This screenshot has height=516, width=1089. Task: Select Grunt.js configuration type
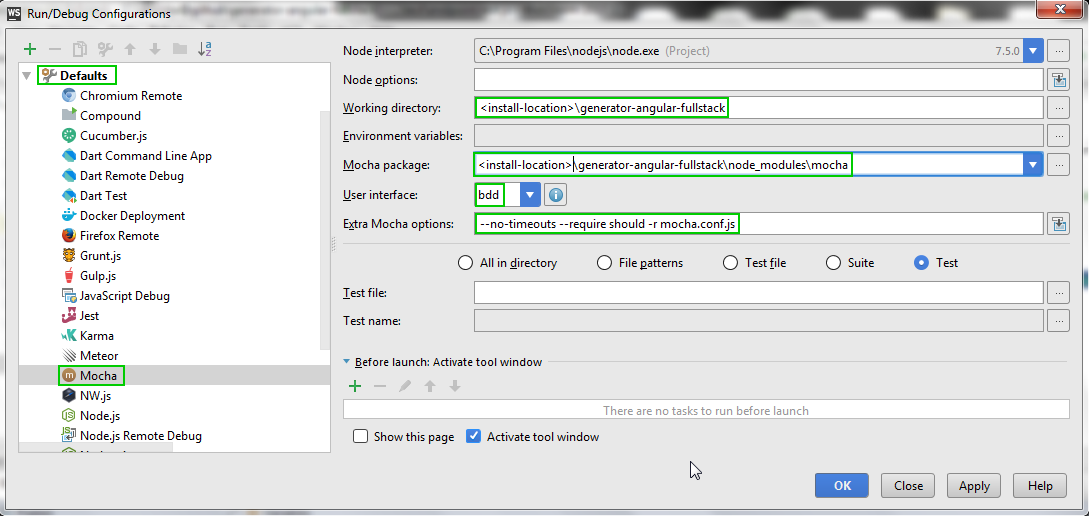pos(102,256)
